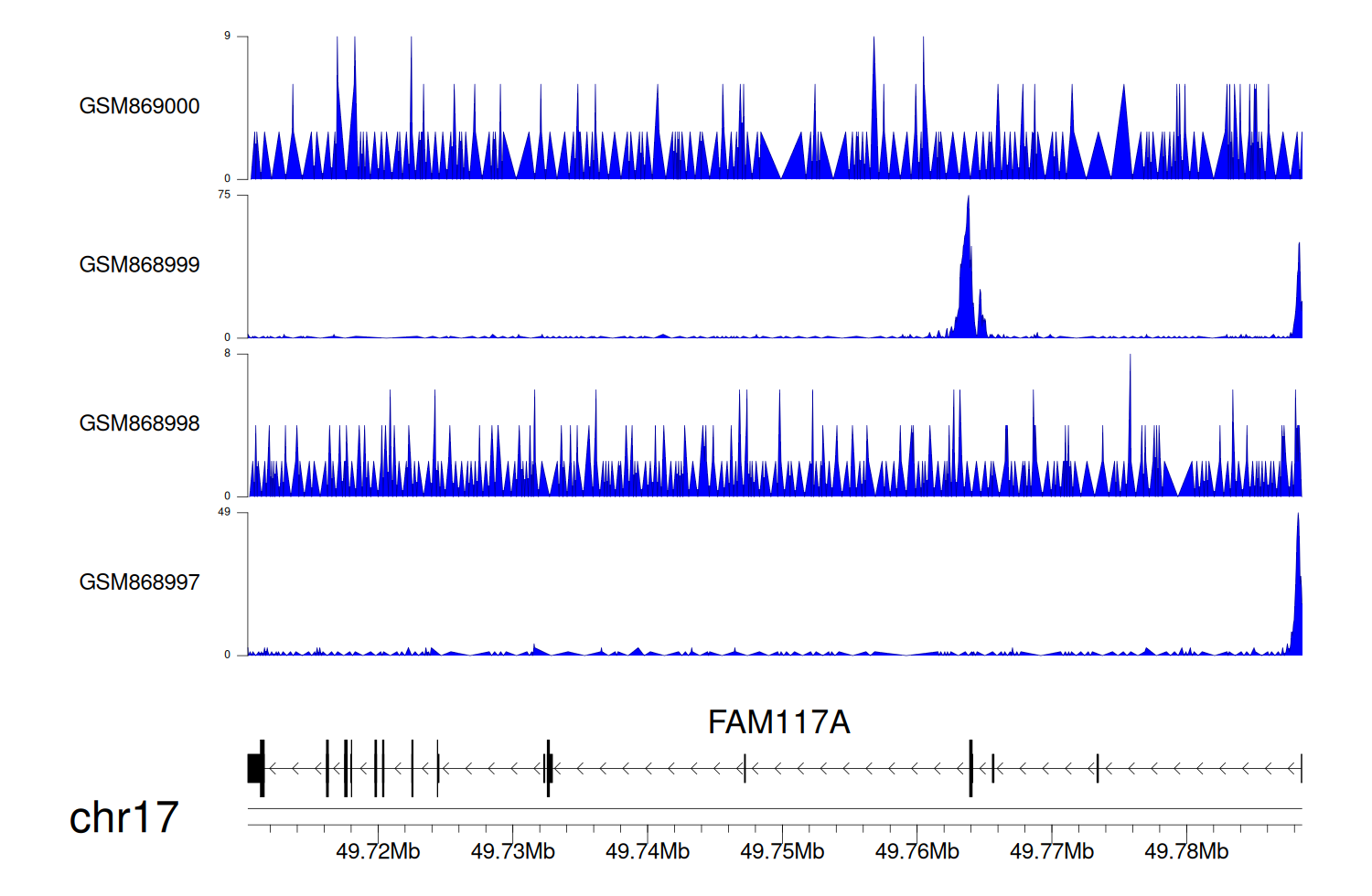Select the GSM868997 track label

[139, 582]
